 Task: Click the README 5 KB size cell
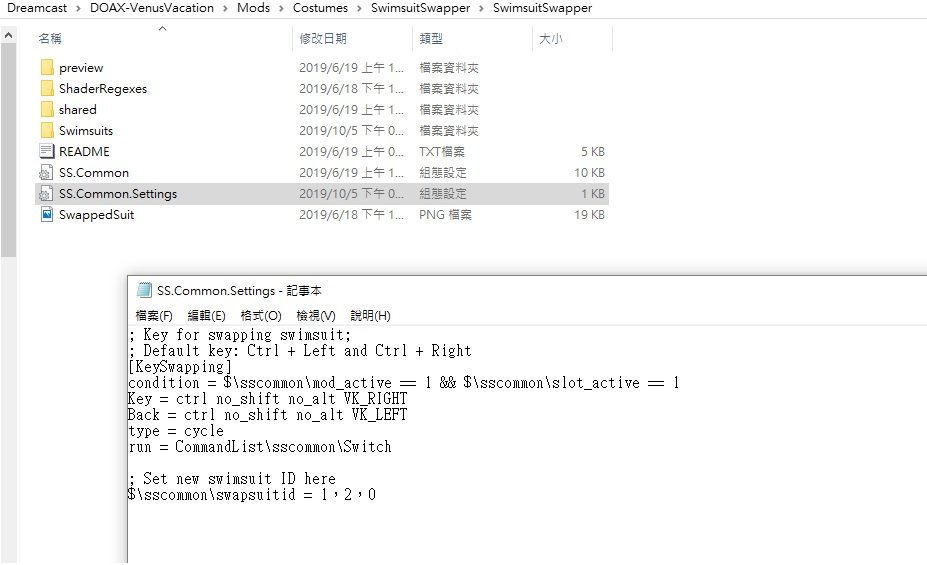pos(592,151)
